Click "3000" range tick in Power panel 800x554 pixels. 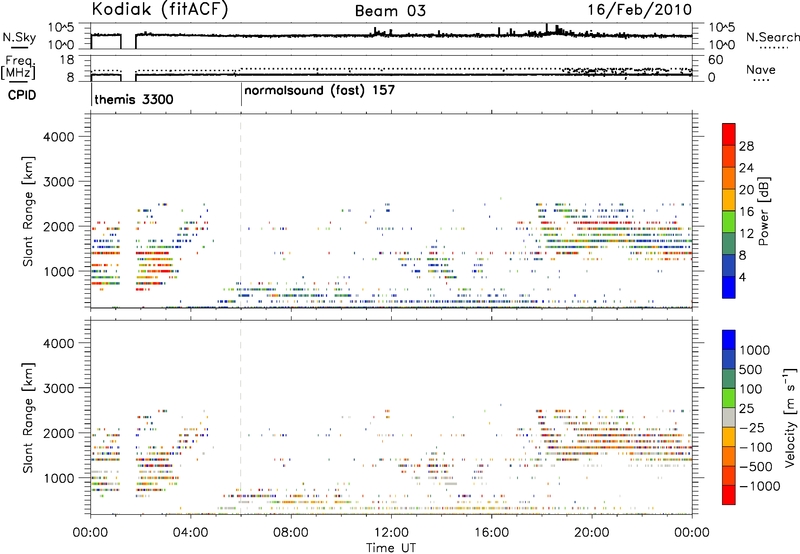[58, 182]
